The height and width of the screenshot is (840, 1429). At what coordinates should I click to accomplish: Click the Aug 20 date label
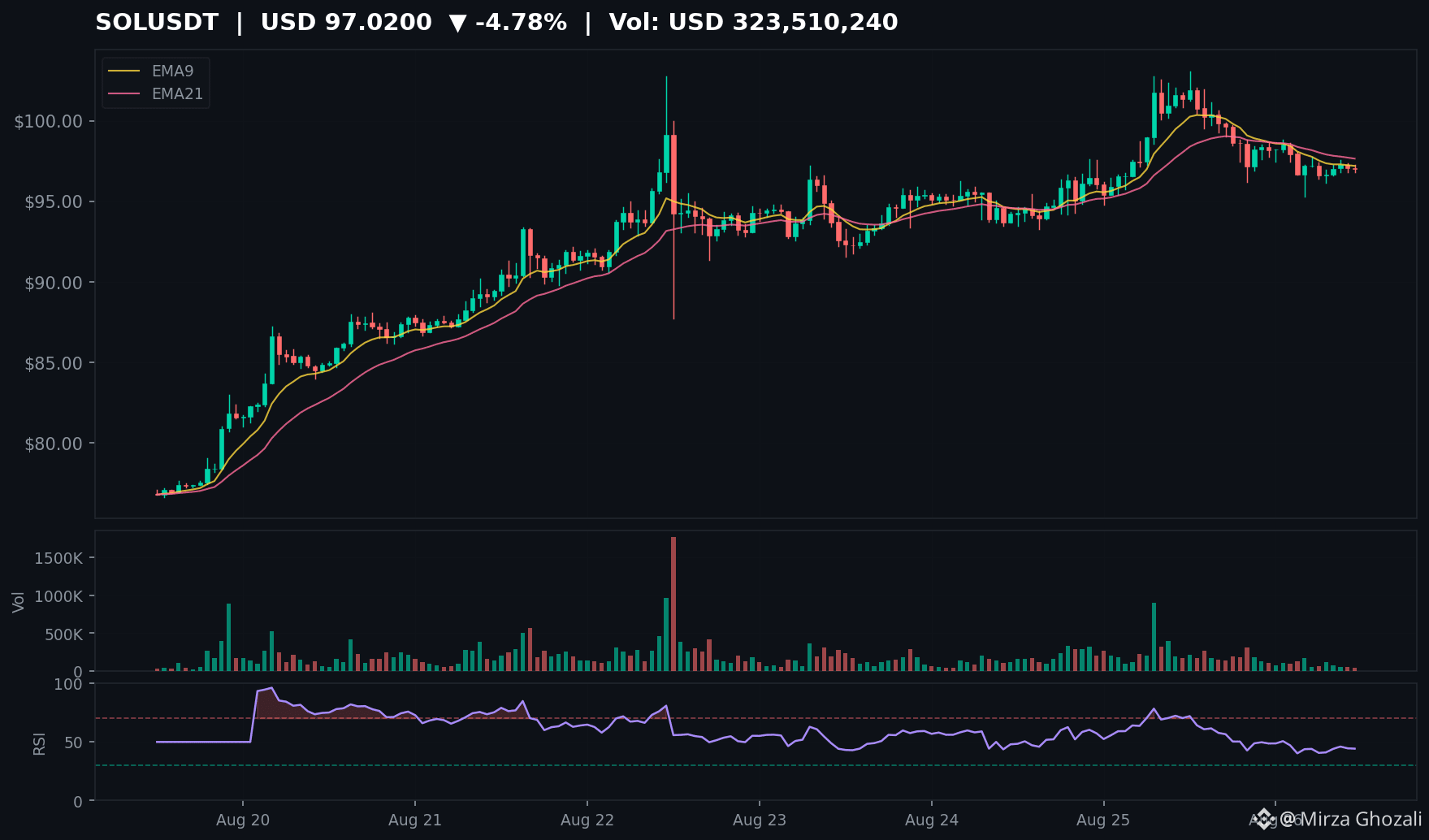pos(243,820)
